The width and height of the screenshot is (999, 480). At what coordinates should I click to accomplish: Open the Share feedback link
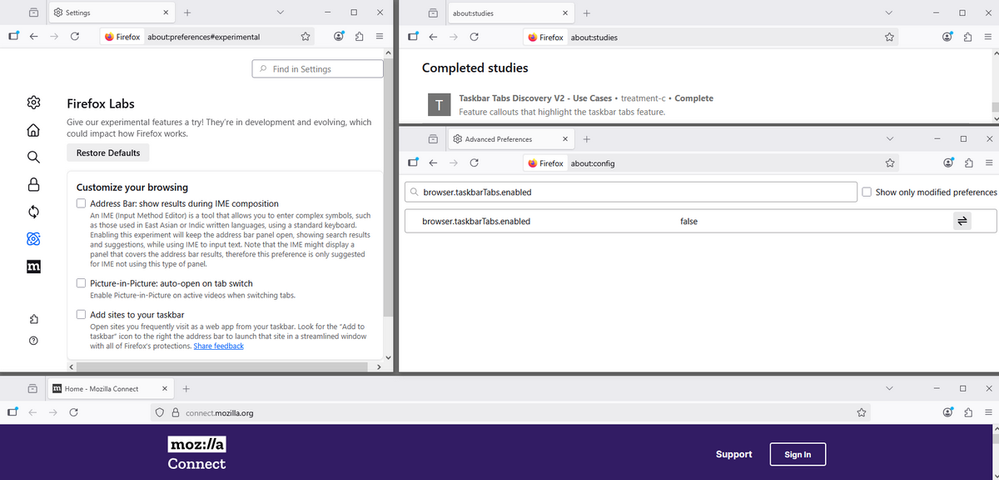(218, 346)
